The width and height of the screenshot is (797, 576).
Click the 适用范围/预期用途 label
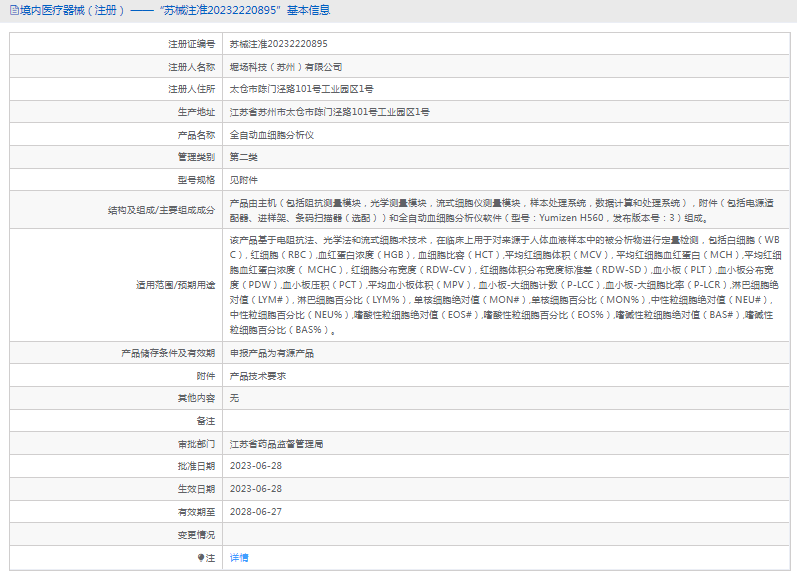[175, 285]
